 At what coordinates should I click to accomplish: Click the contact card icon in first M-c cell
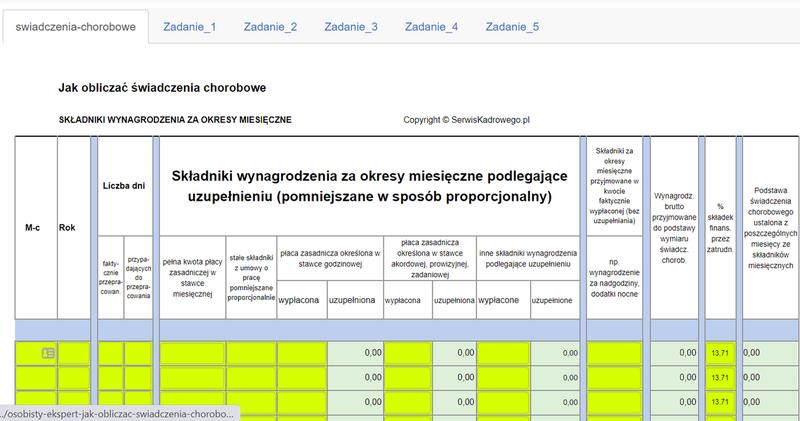(48, 353)
